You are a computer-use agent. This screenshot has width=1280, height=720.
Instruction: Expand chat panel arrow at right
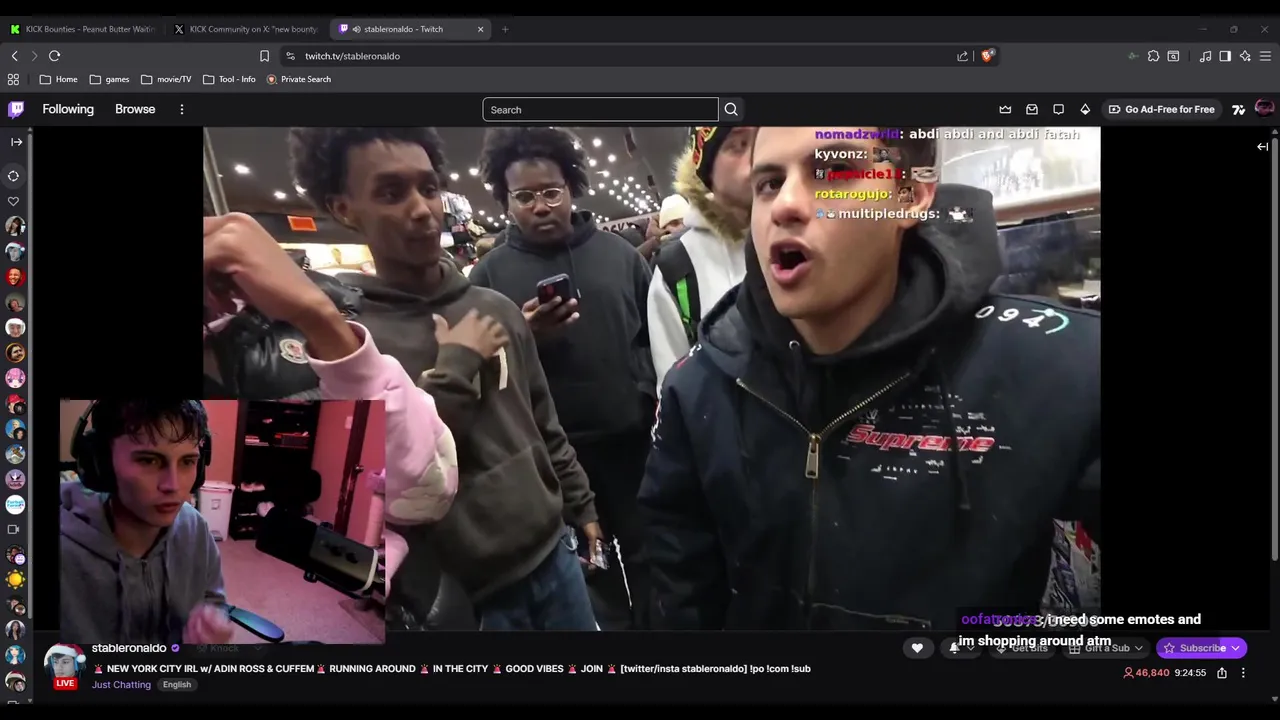[x=1262, y=147]
